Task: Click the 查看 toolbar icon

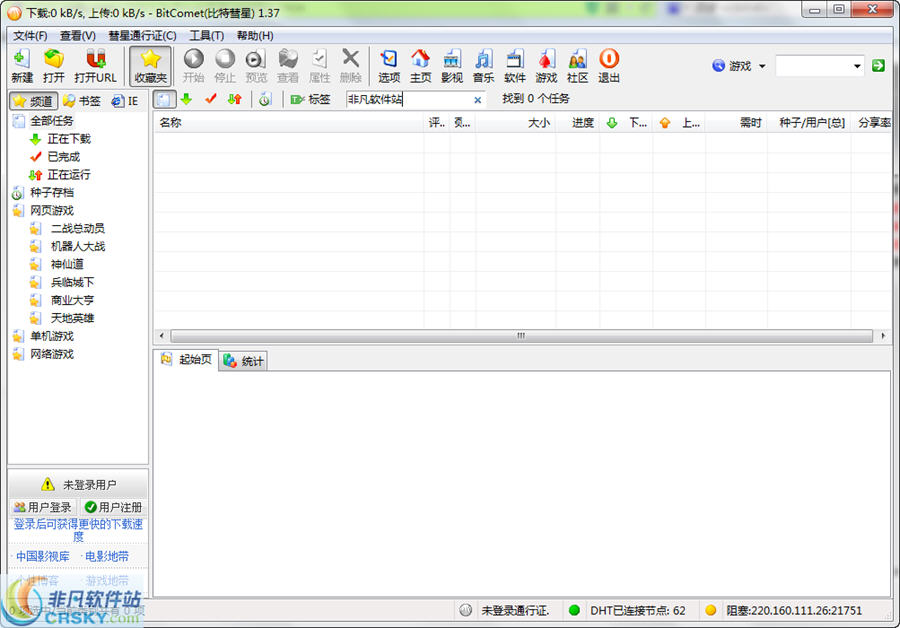Action: 288,66
